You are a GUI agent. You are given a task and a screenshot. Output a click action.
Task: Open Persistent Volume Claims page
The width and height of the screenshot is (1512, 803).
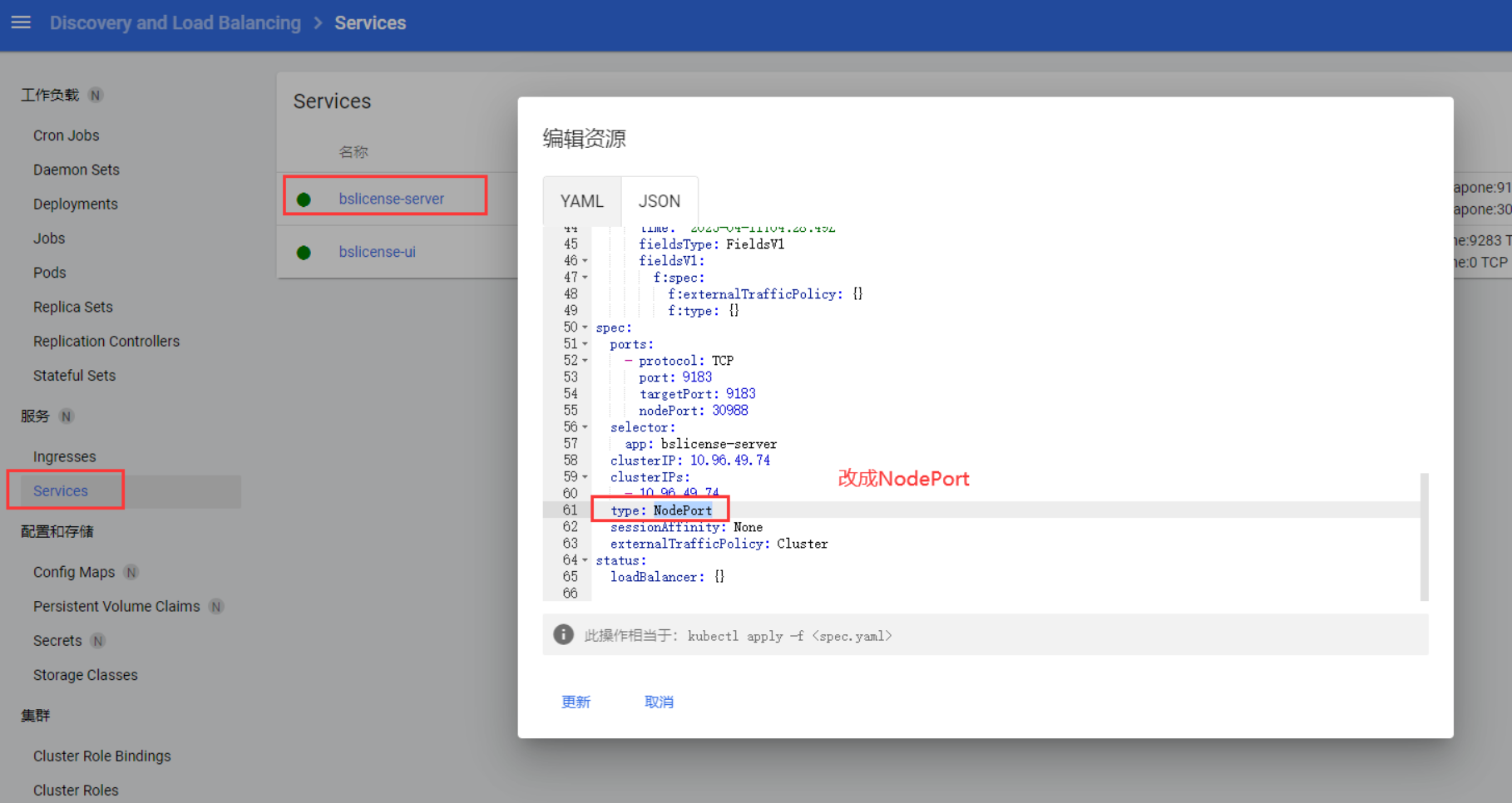coord(116,607)
